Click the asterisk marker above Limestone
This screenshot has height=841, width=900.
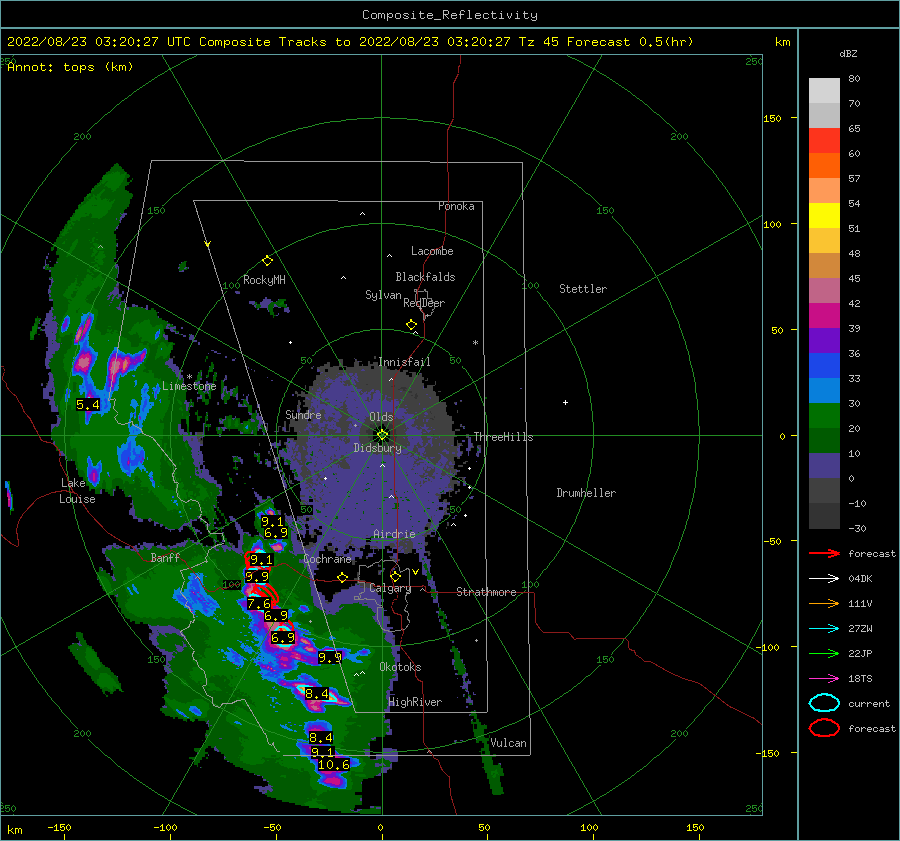pos(189,377)
